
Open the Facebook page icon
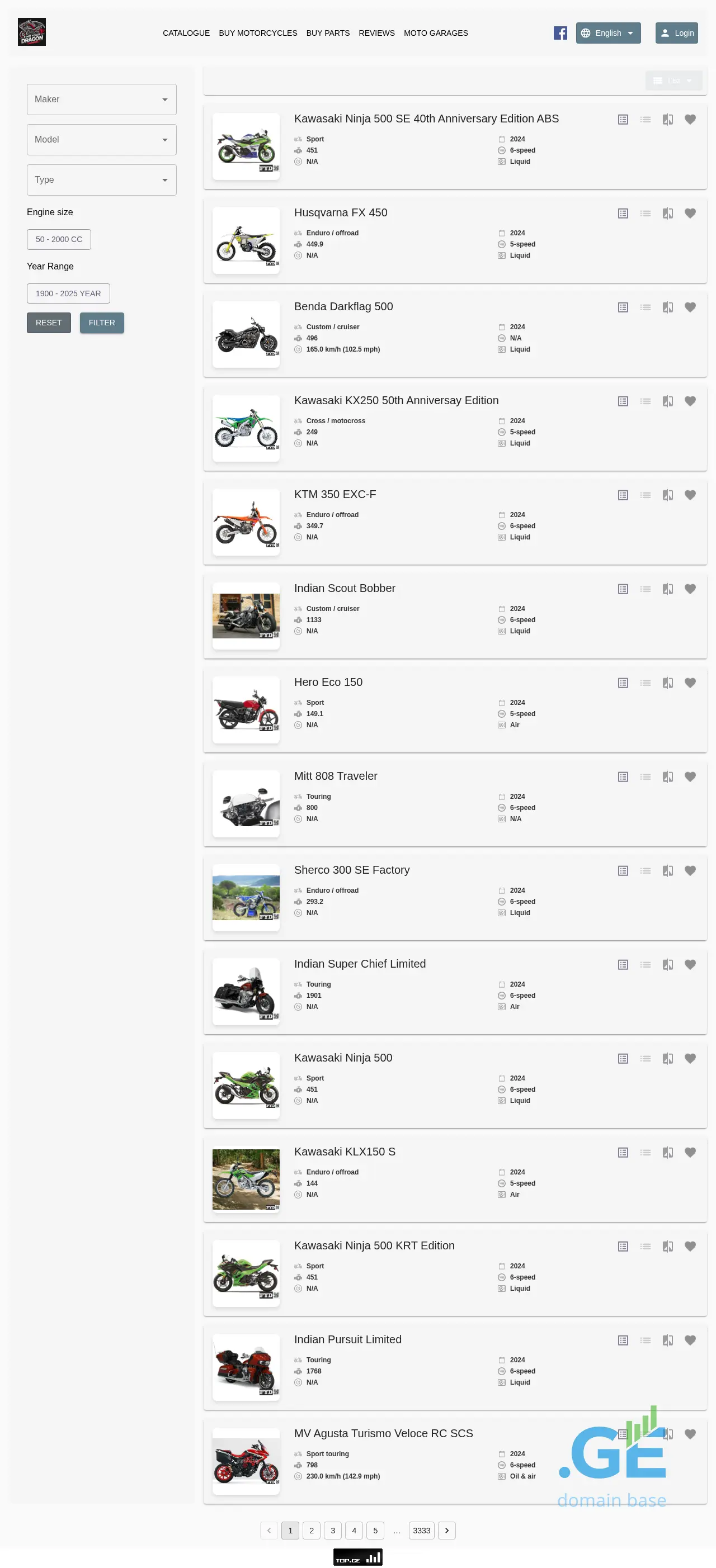tap(559, 33)
